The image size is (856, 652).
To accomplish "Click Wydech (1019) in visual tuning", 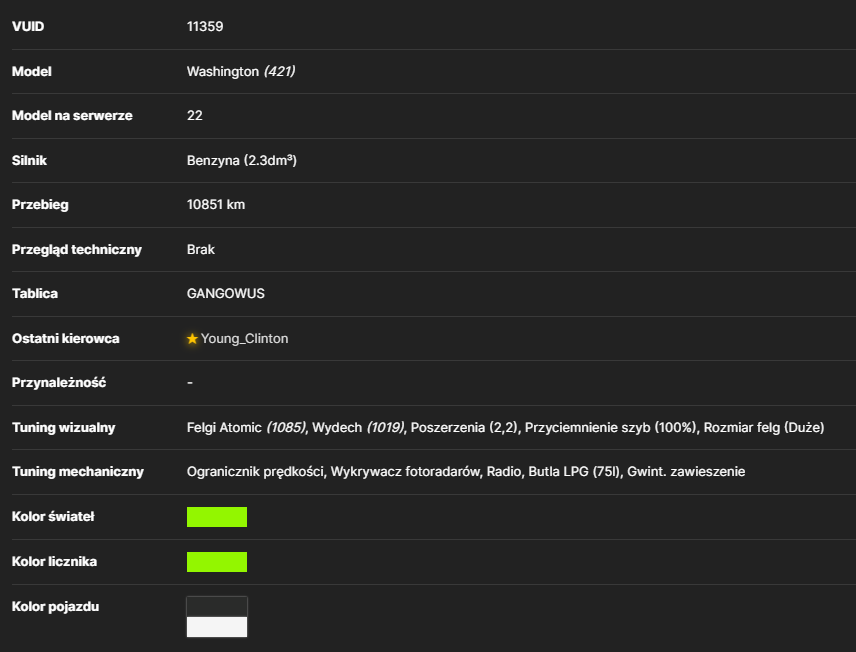I will click(x=358, y=428).
